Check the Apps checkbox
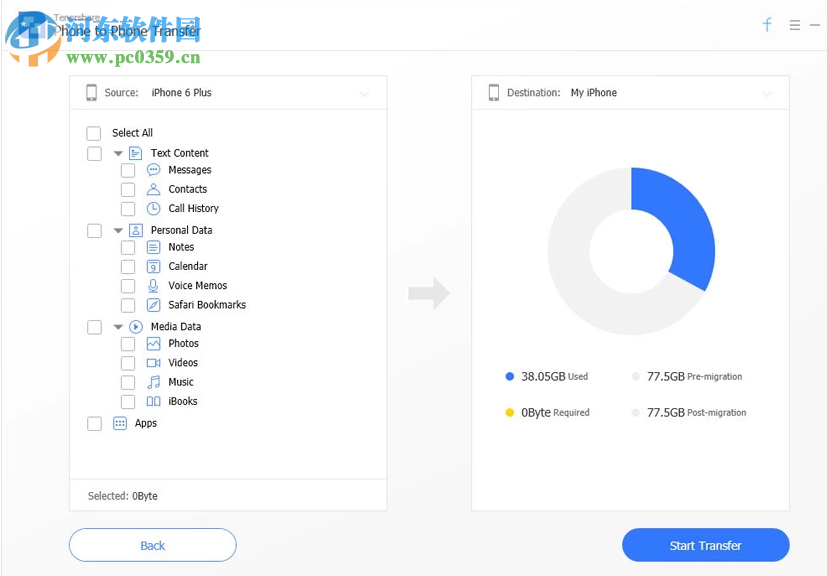Screen dimensions: 827x576 coord(94,424)
